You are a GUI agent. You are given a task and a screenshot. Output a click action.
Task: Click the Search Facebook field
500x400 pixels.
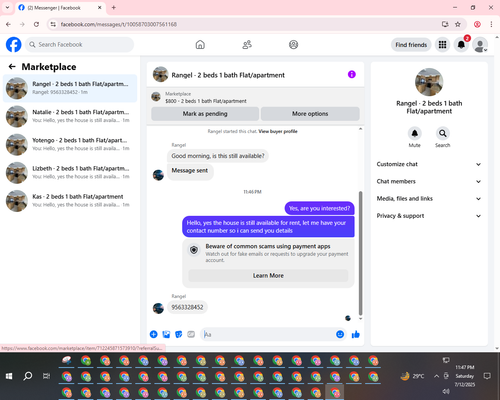(79, 45)
